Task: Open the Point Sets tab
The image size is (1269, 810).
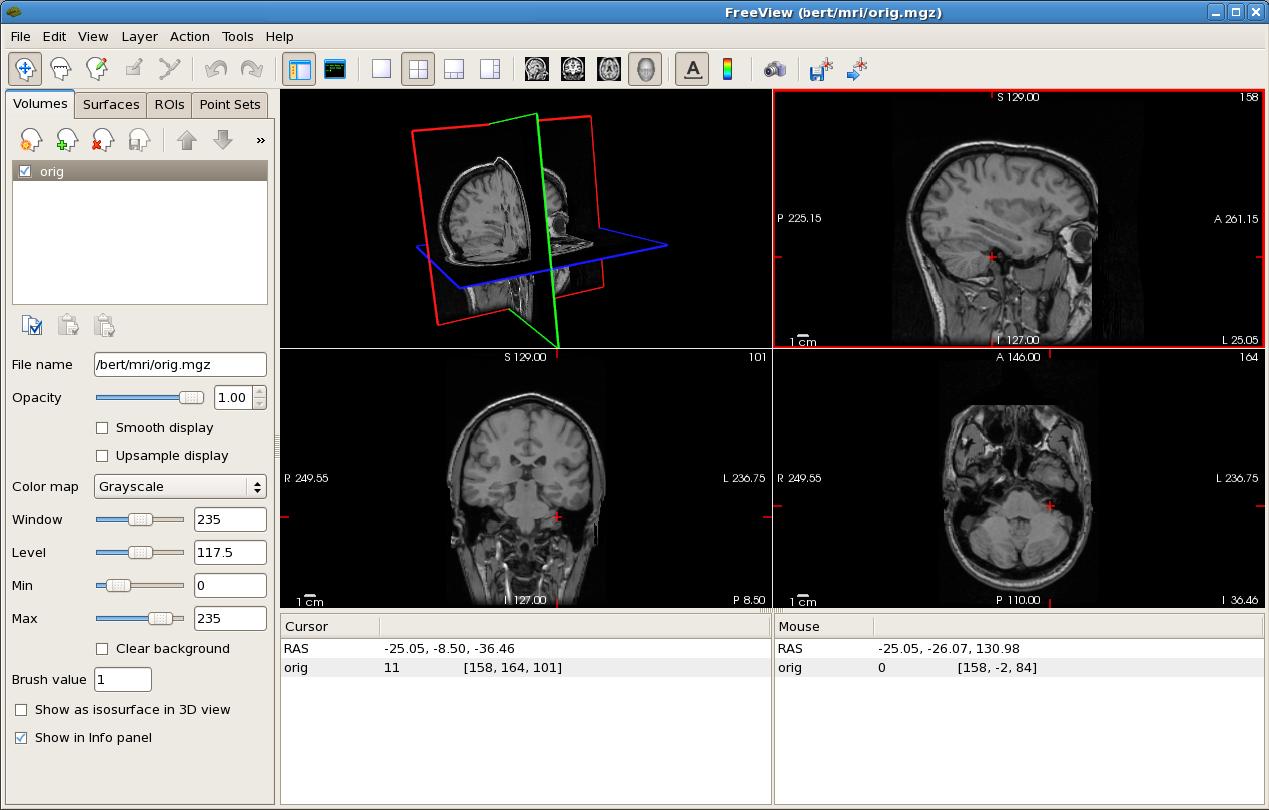Action: (x=229, y=104)
